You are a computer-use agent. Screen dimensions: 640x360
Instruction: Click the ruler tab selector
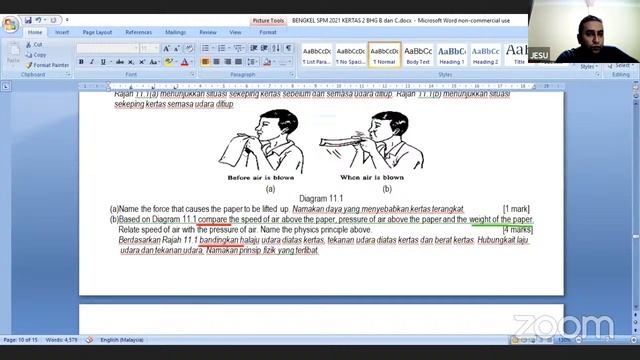pos(6,86)
